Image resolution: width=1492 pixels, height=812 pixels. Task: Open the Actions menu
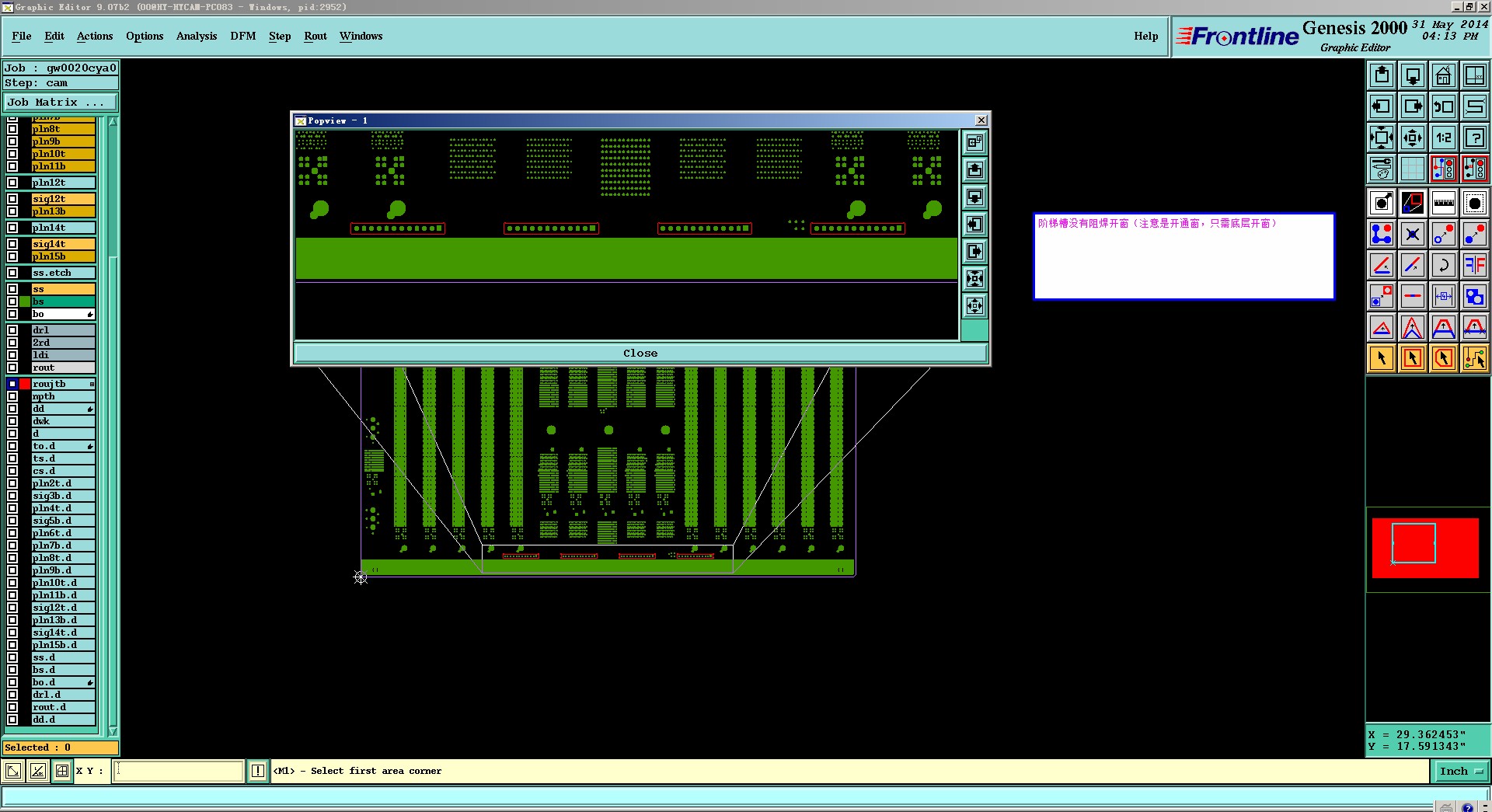click(95, 36)
